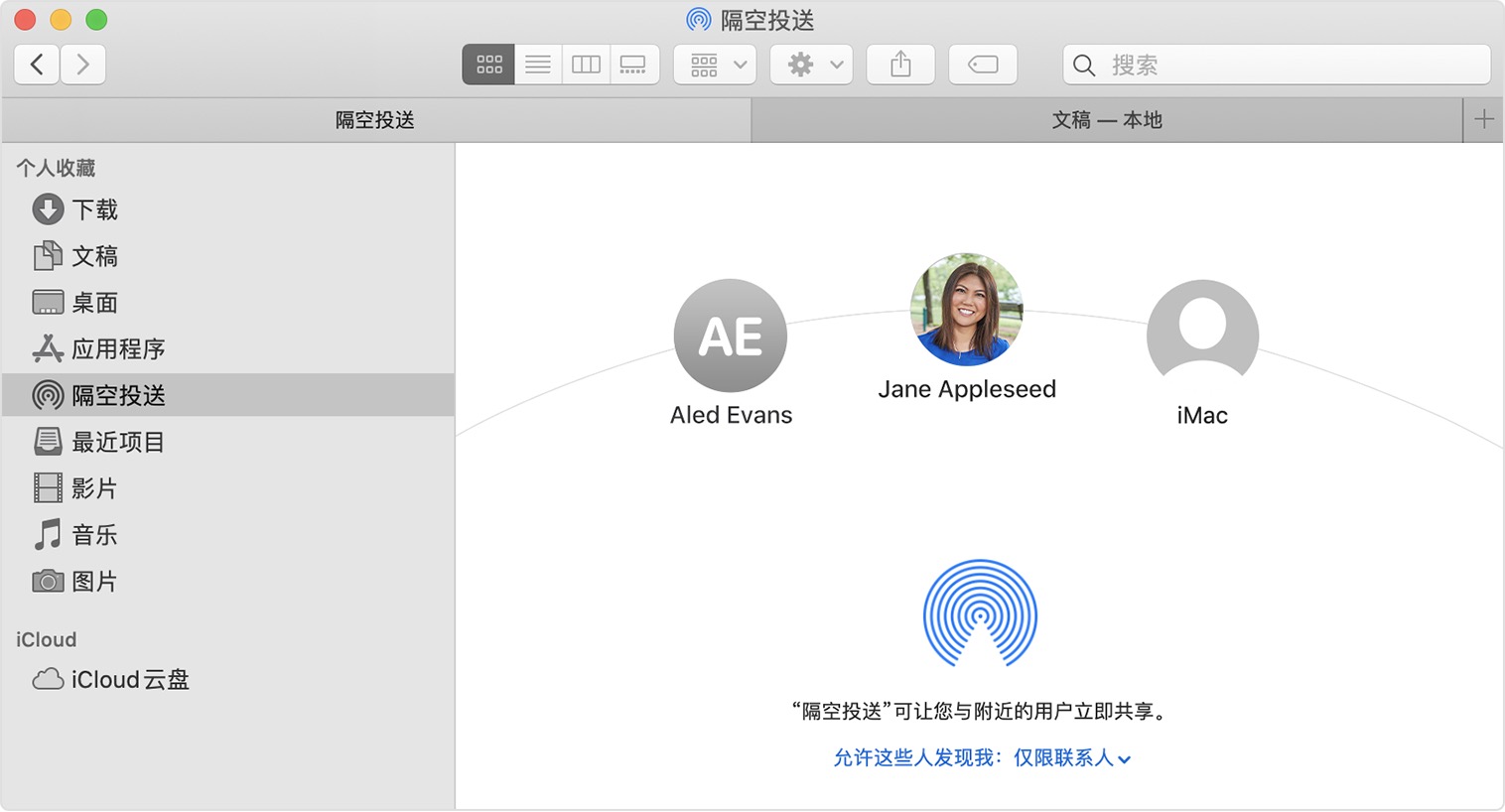
Task: Open the 下载 folder in the sidebar
Action: 95,209
